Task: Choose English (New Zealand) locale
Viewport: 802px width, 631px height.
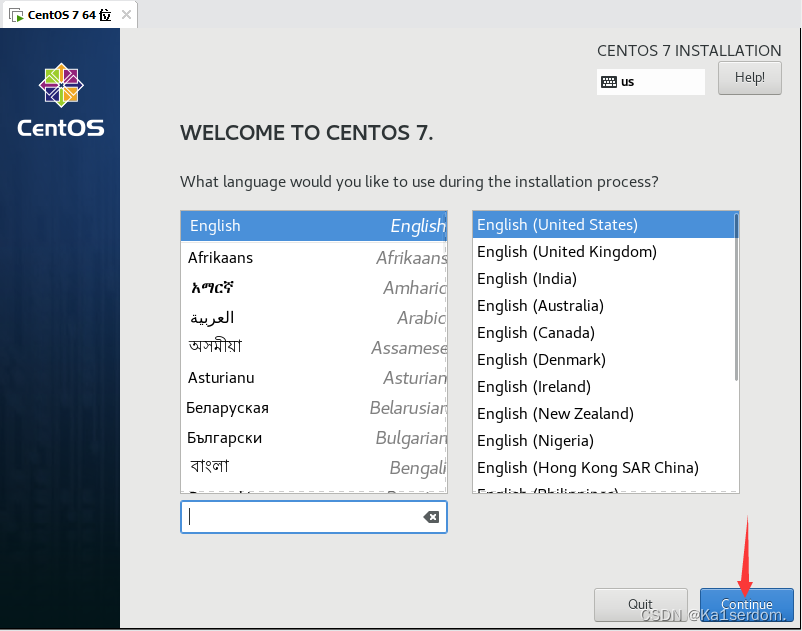Action: pyautogui.click(x=604, y=414)
